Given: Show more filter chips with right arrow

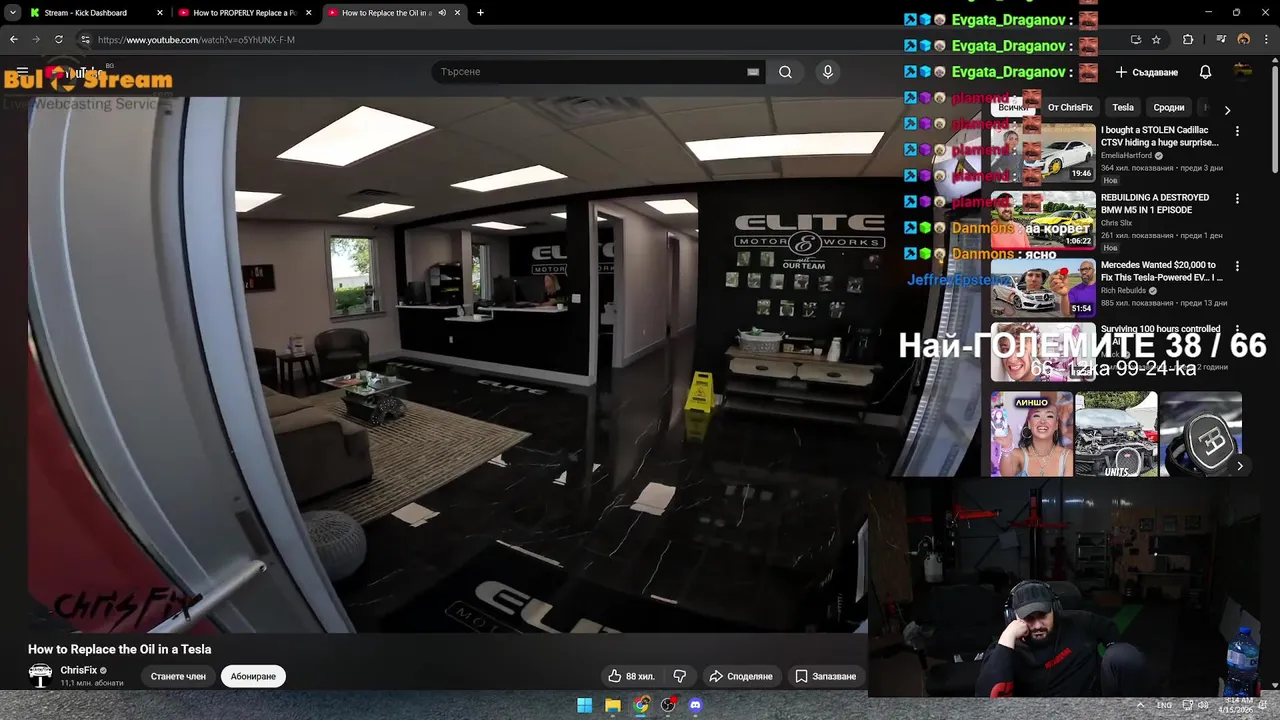Looking at the screenshot, I should click(1227, 110).
